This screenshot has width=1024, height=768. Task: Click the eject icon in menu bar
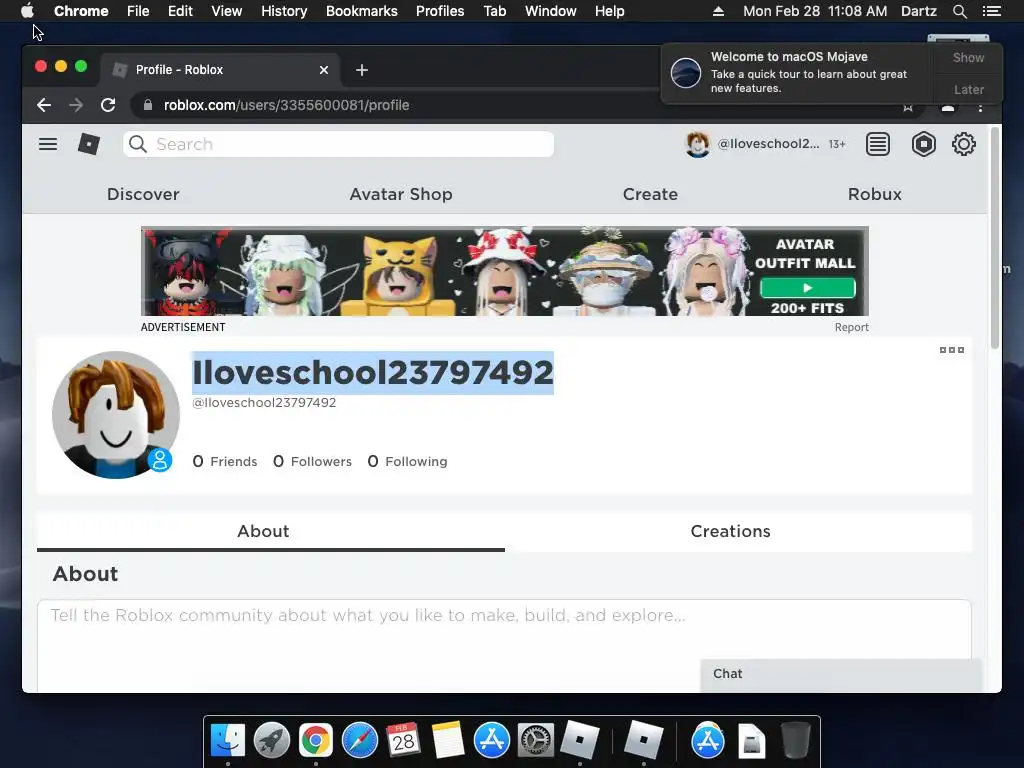tap(718, 11)
